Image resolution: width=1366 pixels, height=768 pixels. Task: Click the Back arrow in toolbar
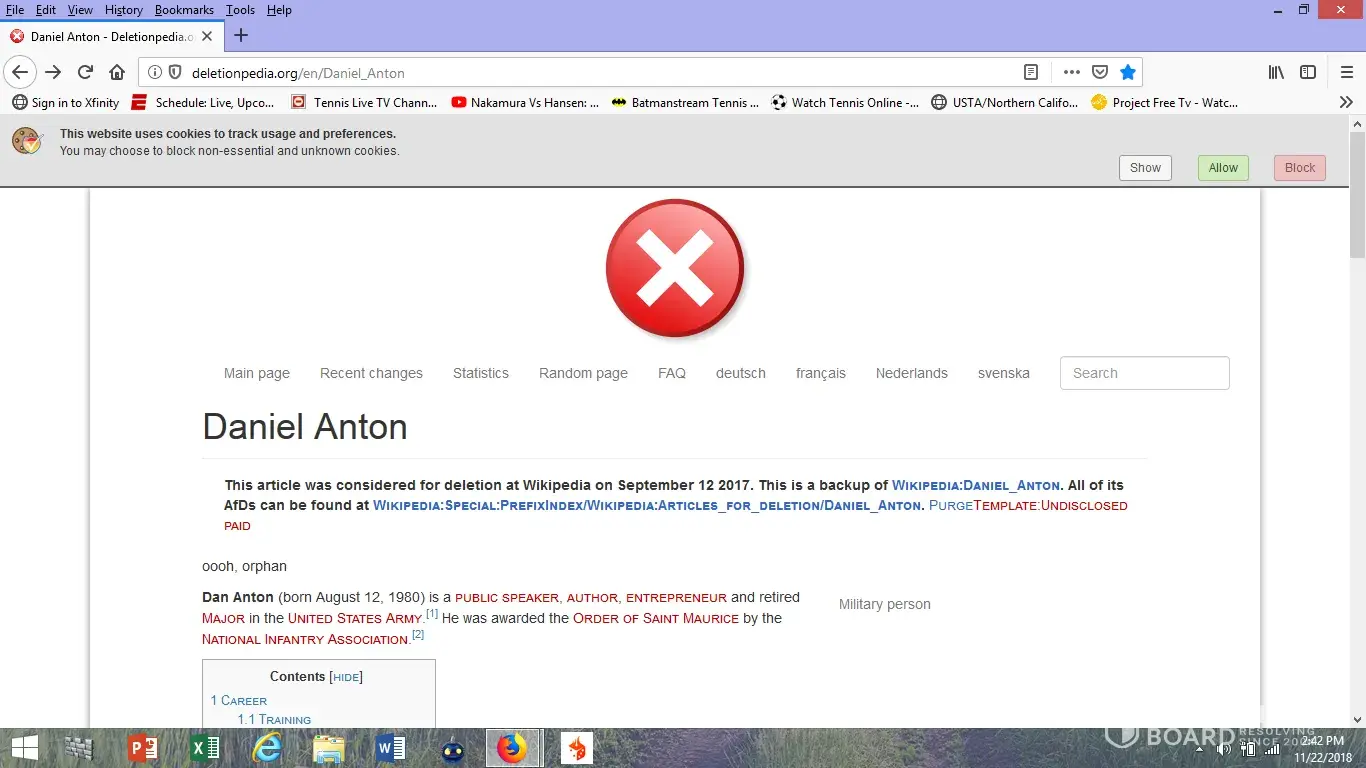pos(20,72)
